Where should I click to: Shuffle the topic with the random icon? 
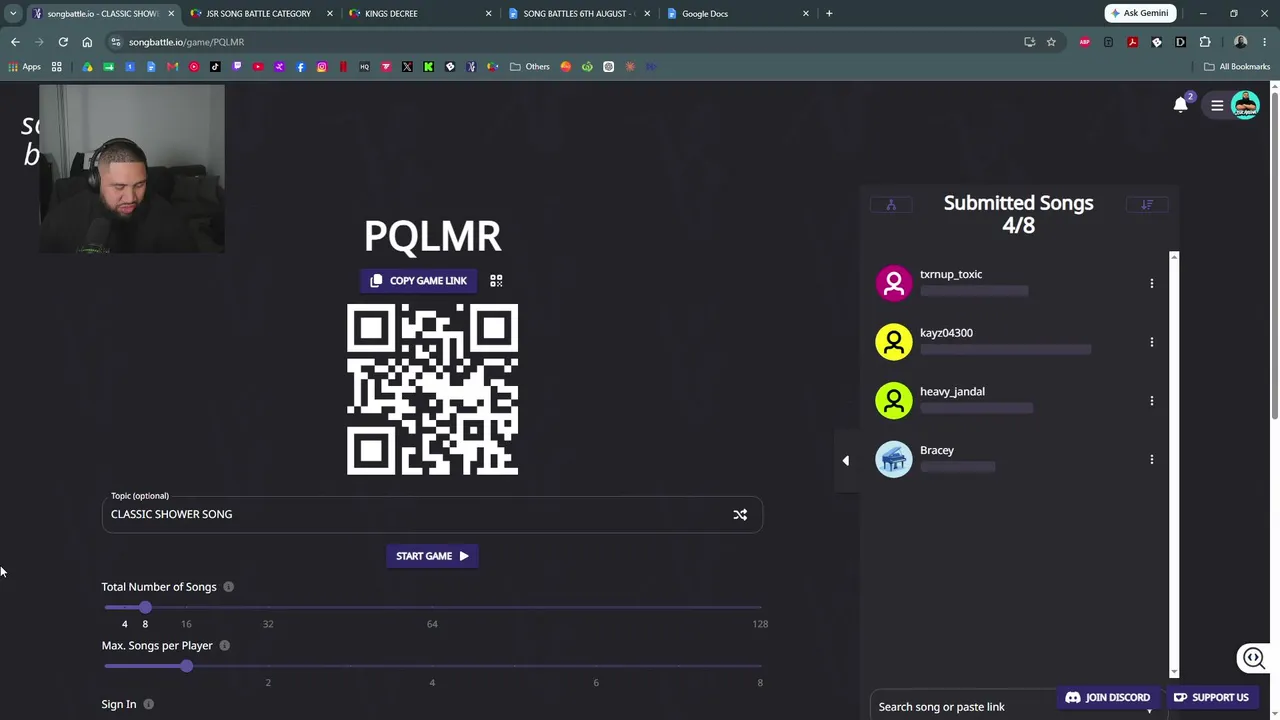(x=740, y=515)
